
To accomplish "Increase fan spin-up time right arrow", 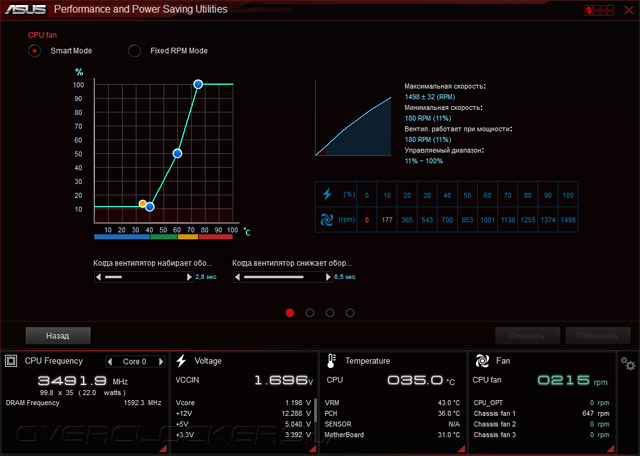I will click(189, 277).
